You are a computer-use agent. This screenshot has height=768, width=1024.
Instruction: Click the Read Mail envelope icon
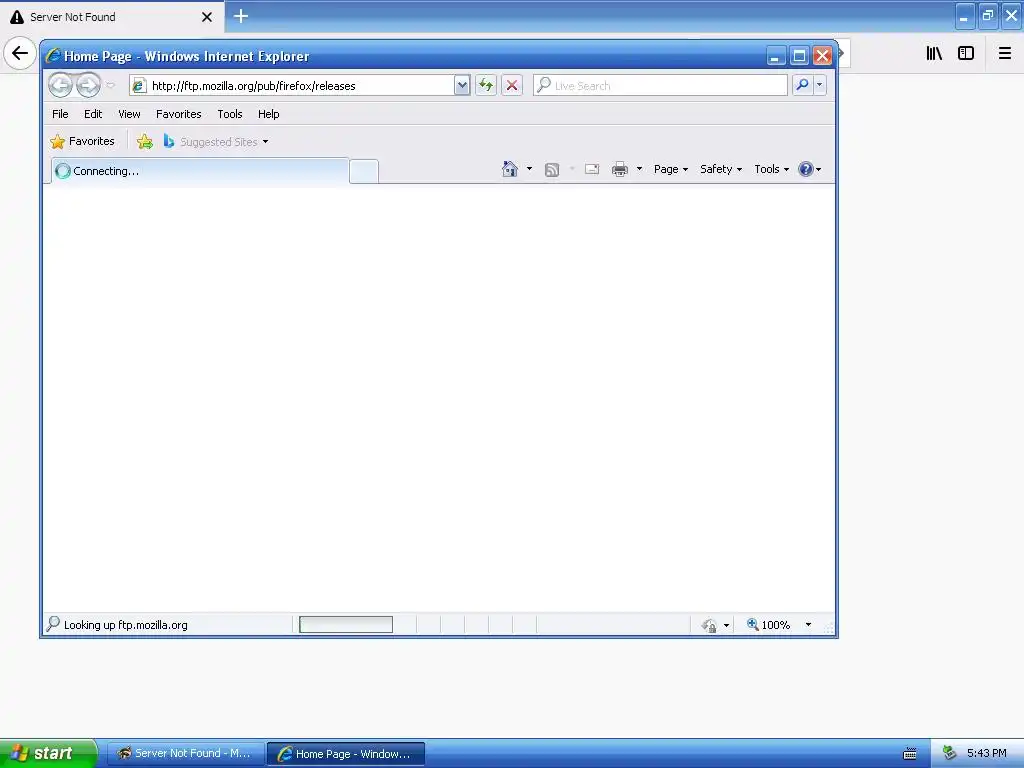(592, 169)
